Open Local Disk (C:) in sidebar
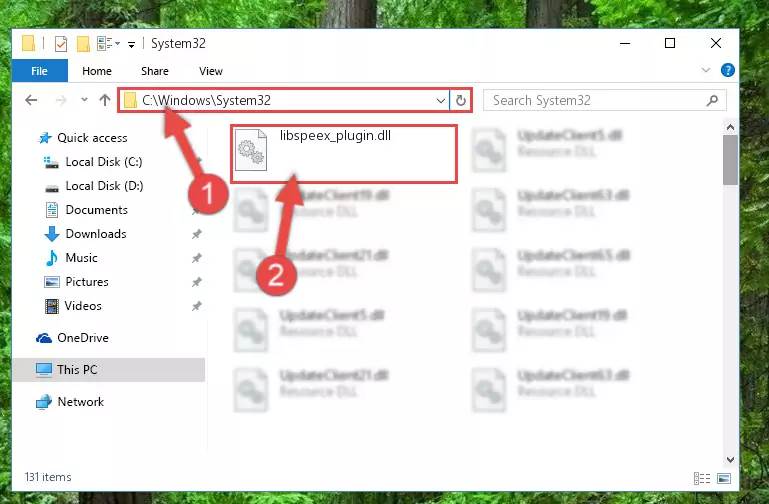 103,162
